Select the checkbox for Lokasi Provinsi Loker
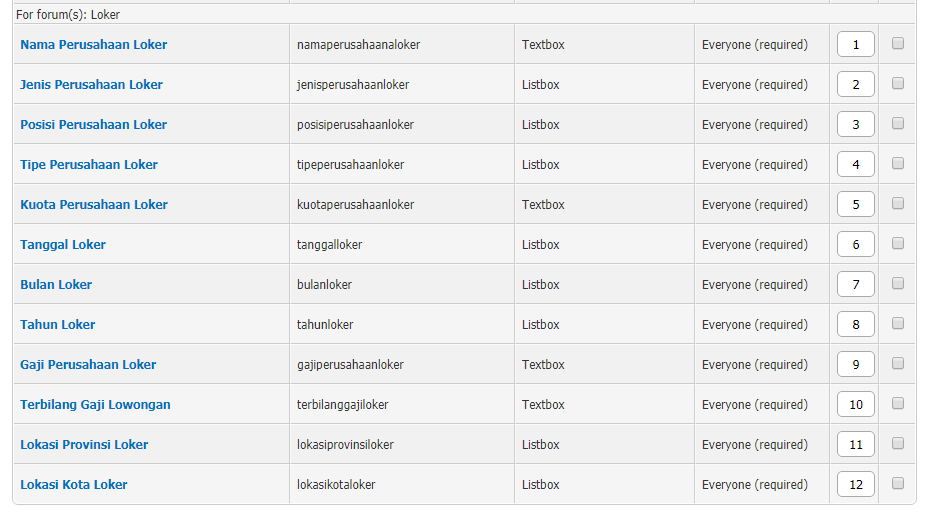The height and width of the screenshot is (519, 928). (x=898, y=443)
